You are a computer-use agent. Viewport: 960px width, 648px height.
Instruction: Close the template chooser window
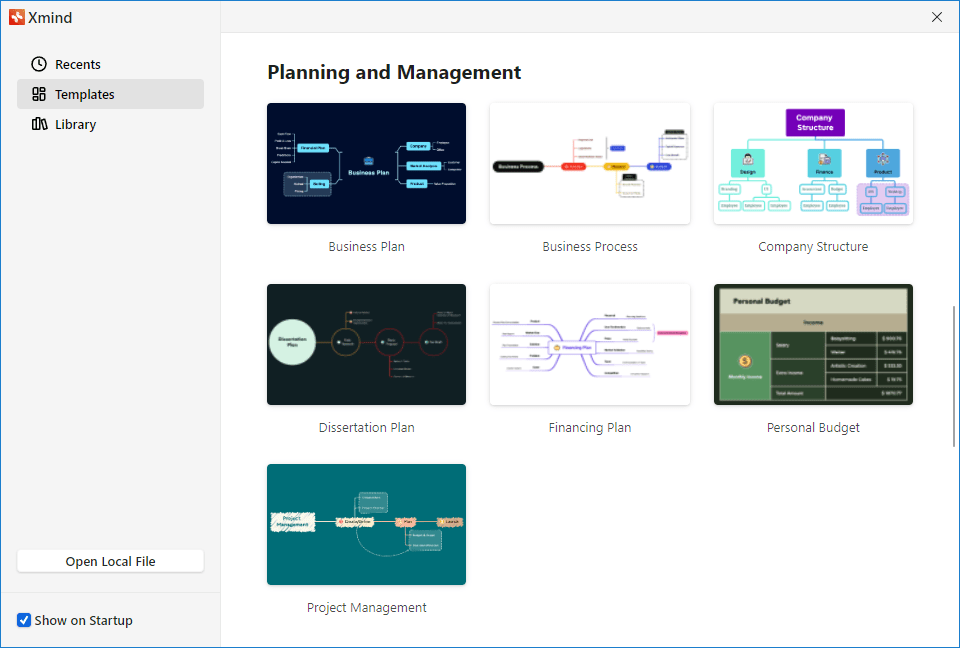click(937, 17)
